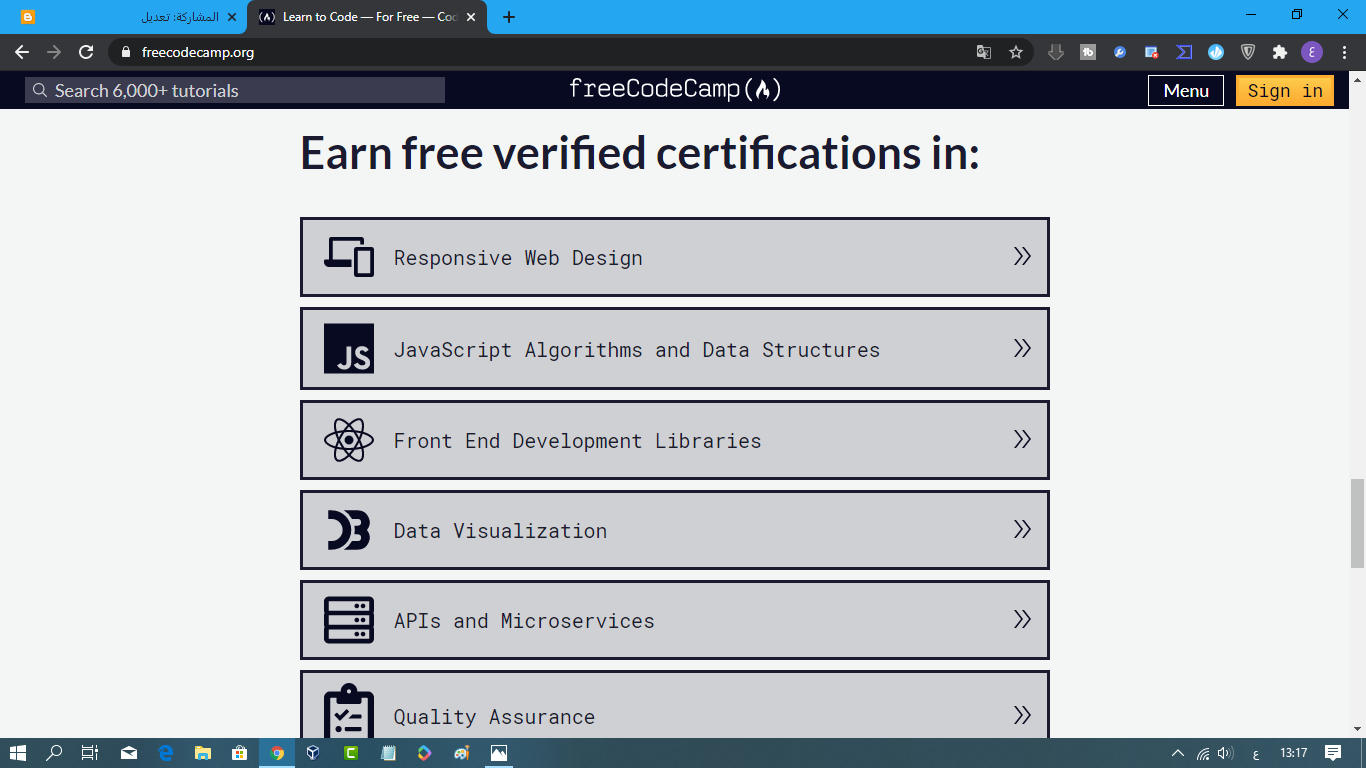This screenshot has width=1366, height=768.
Task: Expand Data Visualization double chevron
Action: tap(1022, 529)
